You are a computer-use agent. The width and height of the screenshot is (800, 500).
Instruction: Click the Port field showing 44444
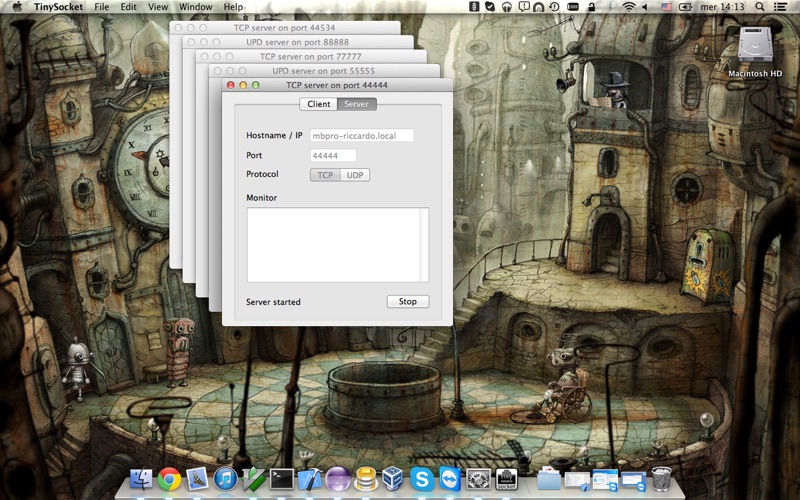click(x=333, y=156)
